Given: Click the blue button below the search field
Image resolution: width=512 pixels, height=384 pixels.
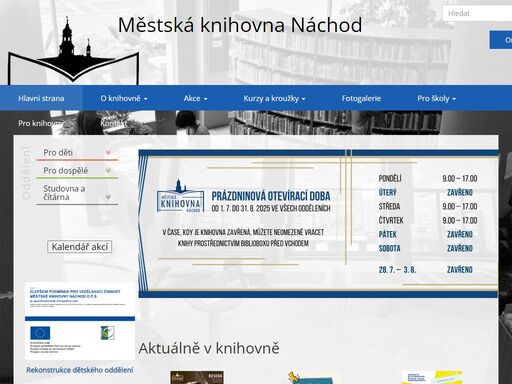Looking at the screenshot, I should point(501,40).
